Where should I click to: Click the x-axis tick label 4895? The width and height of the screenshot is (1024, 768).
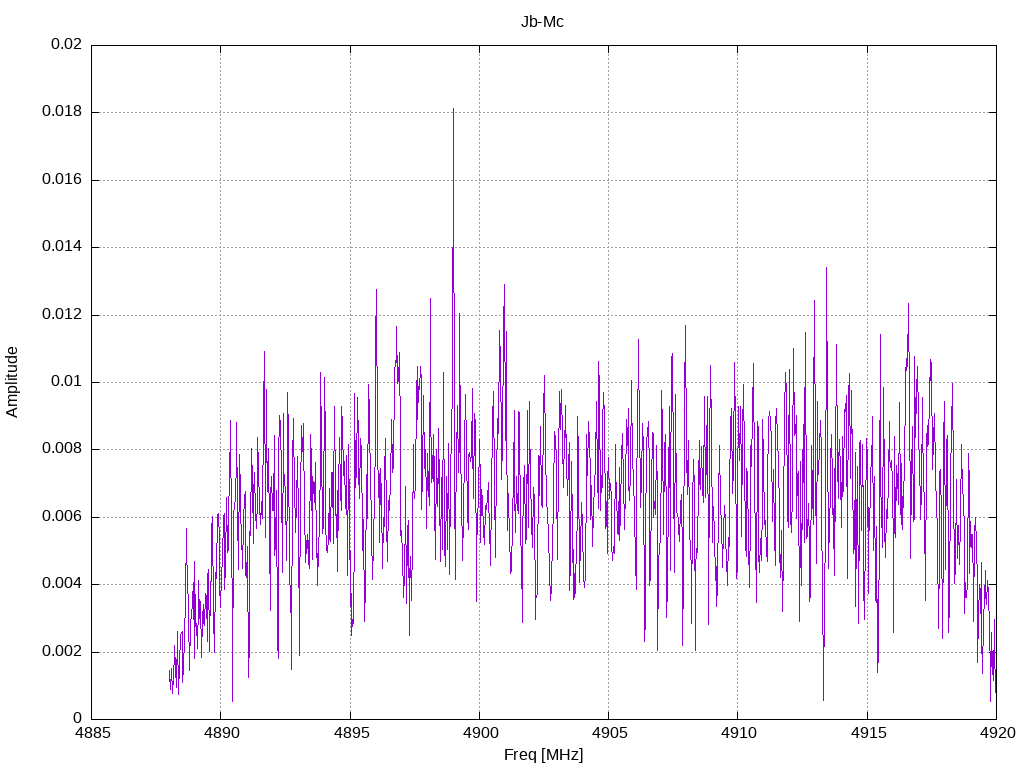351,733
